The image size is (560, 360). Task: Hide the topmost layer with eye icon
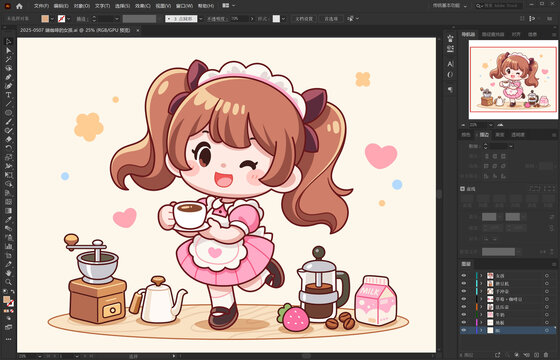(464, 276)
